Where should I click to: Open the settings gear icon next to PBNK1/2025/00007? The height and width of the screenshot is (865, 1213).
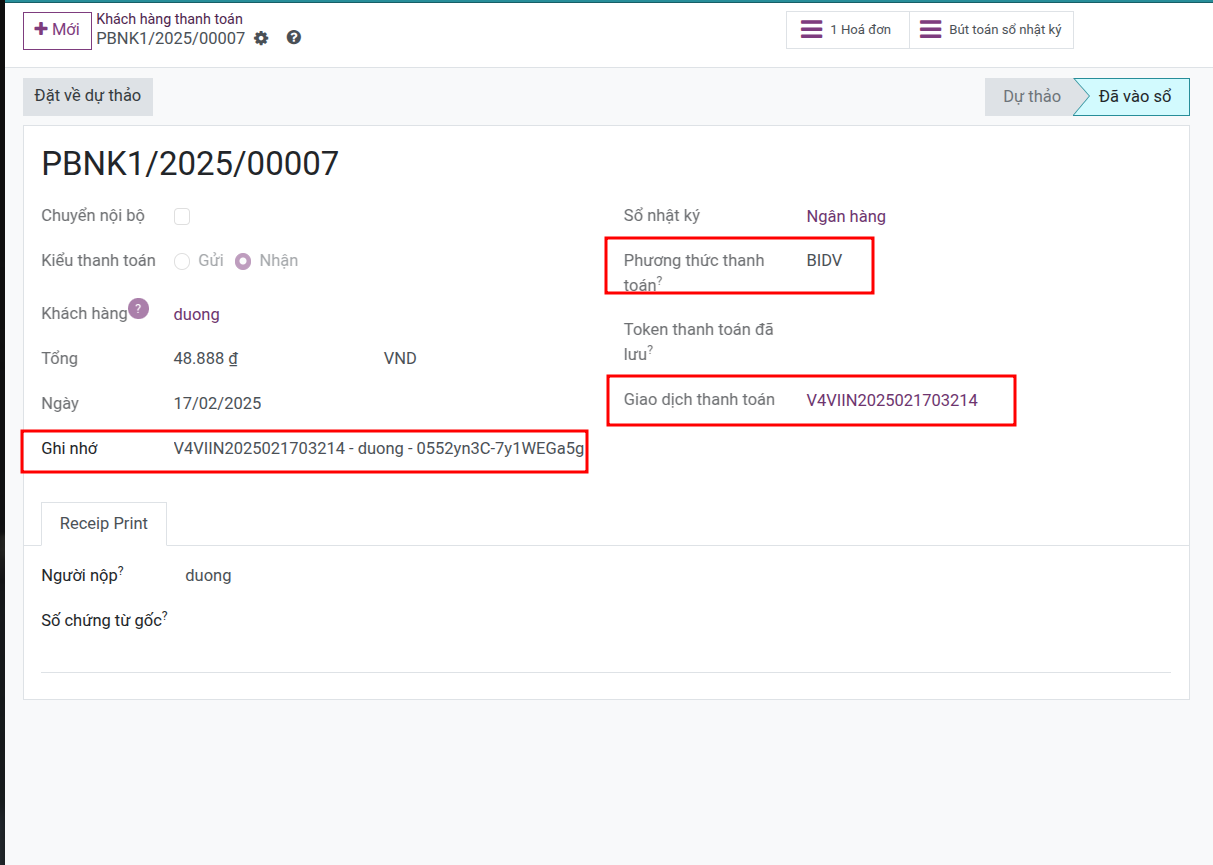pyautogui.click(x=261, y=39)
